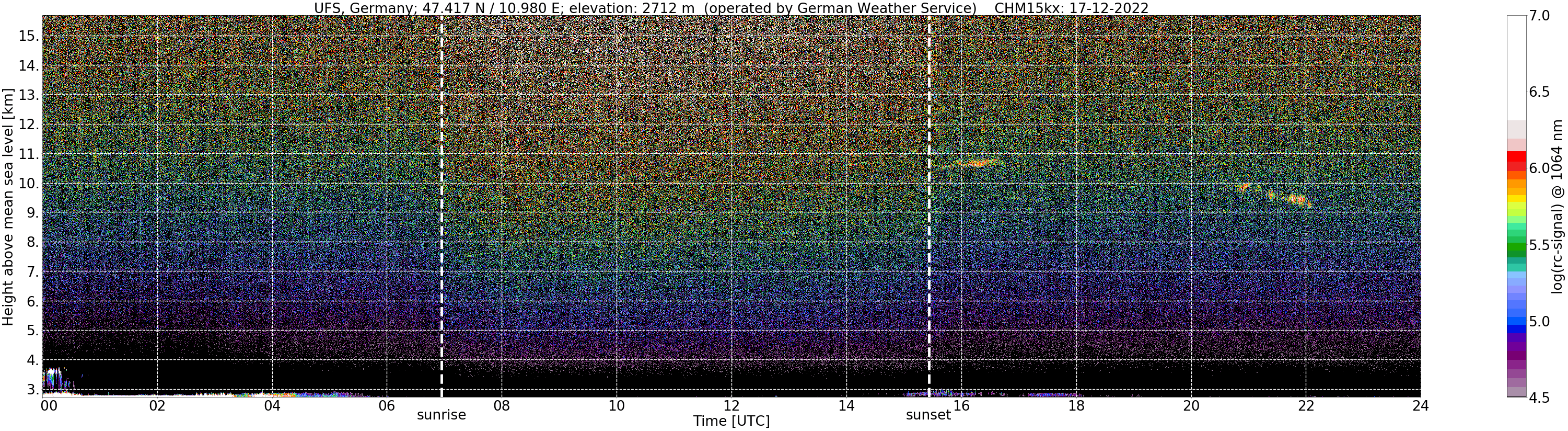Click the colorbar value '5.0'
This screenshot has width=1568, height=431.
click(x=1538, y=321)
